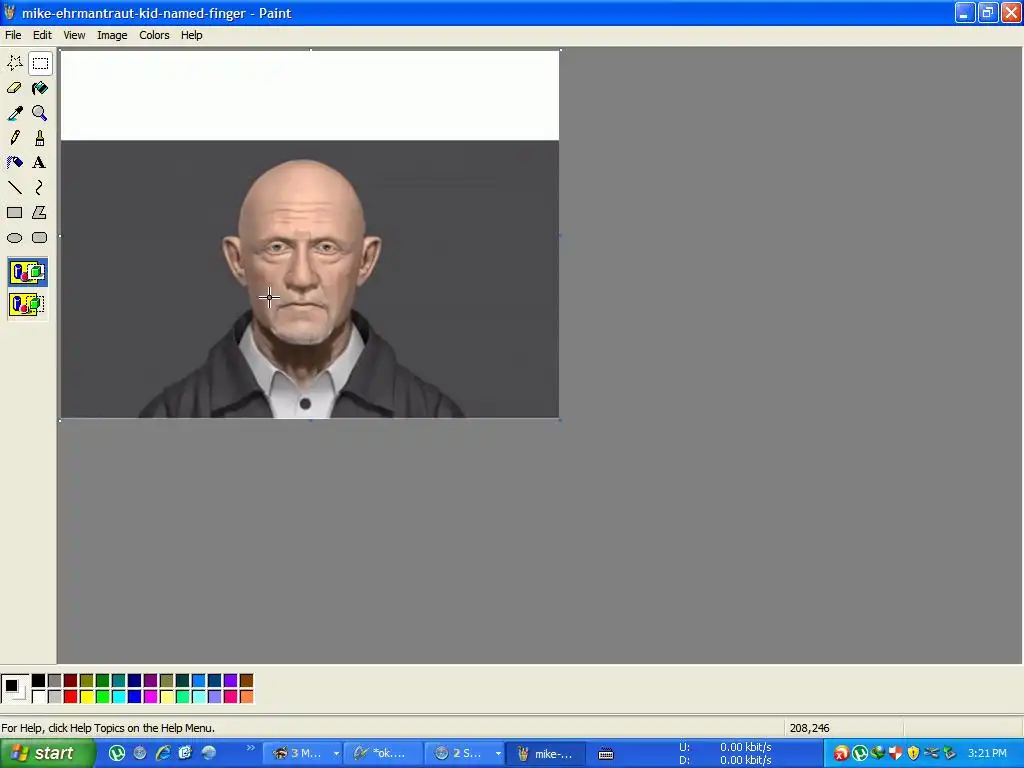Click the uTorrent quick launch icon
This screenshot has height=768, width=1024.
pos(117,753)
